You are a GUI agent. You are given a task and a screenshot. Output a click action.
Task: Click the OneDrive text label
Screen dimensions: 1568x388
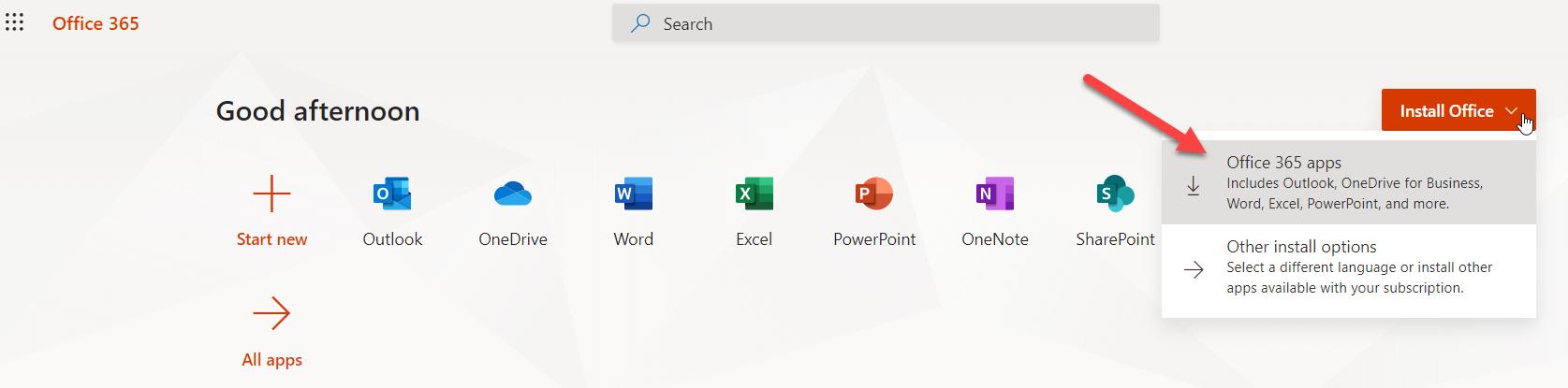(513, 239)
